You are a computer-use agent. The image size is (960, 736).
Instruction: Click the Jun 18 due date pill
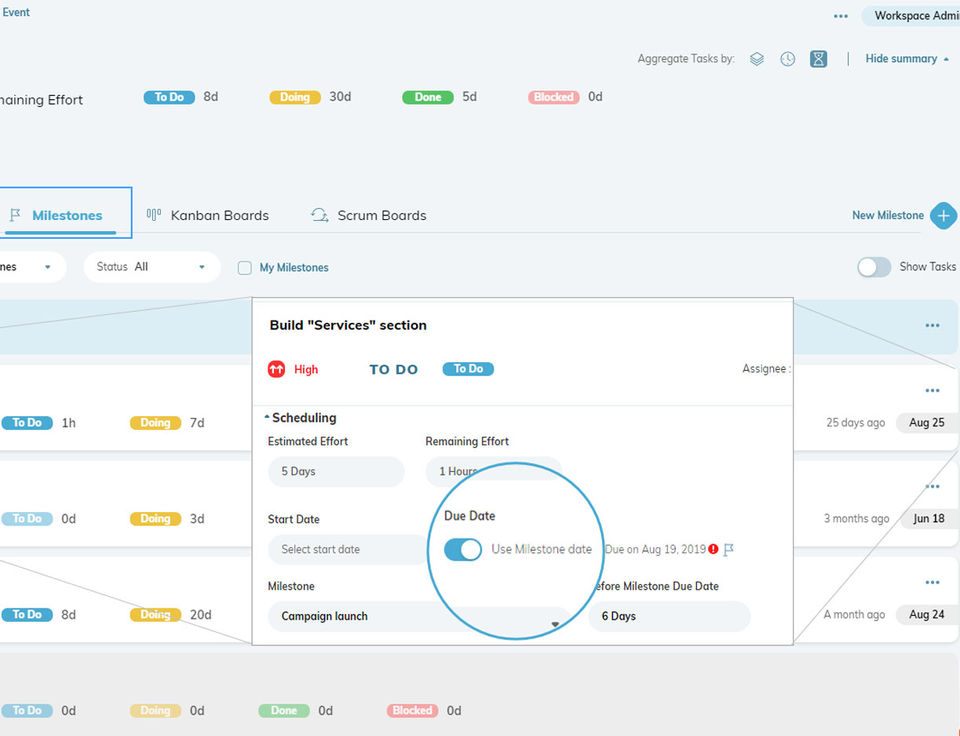[x=929, y=519]
